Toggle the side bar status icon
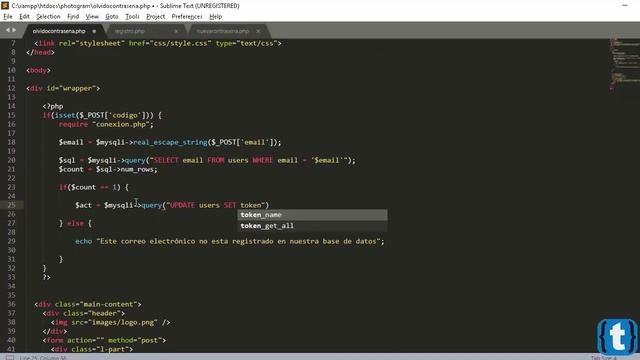The width and height of the screenshot is (640, 360). click(9, 358)
